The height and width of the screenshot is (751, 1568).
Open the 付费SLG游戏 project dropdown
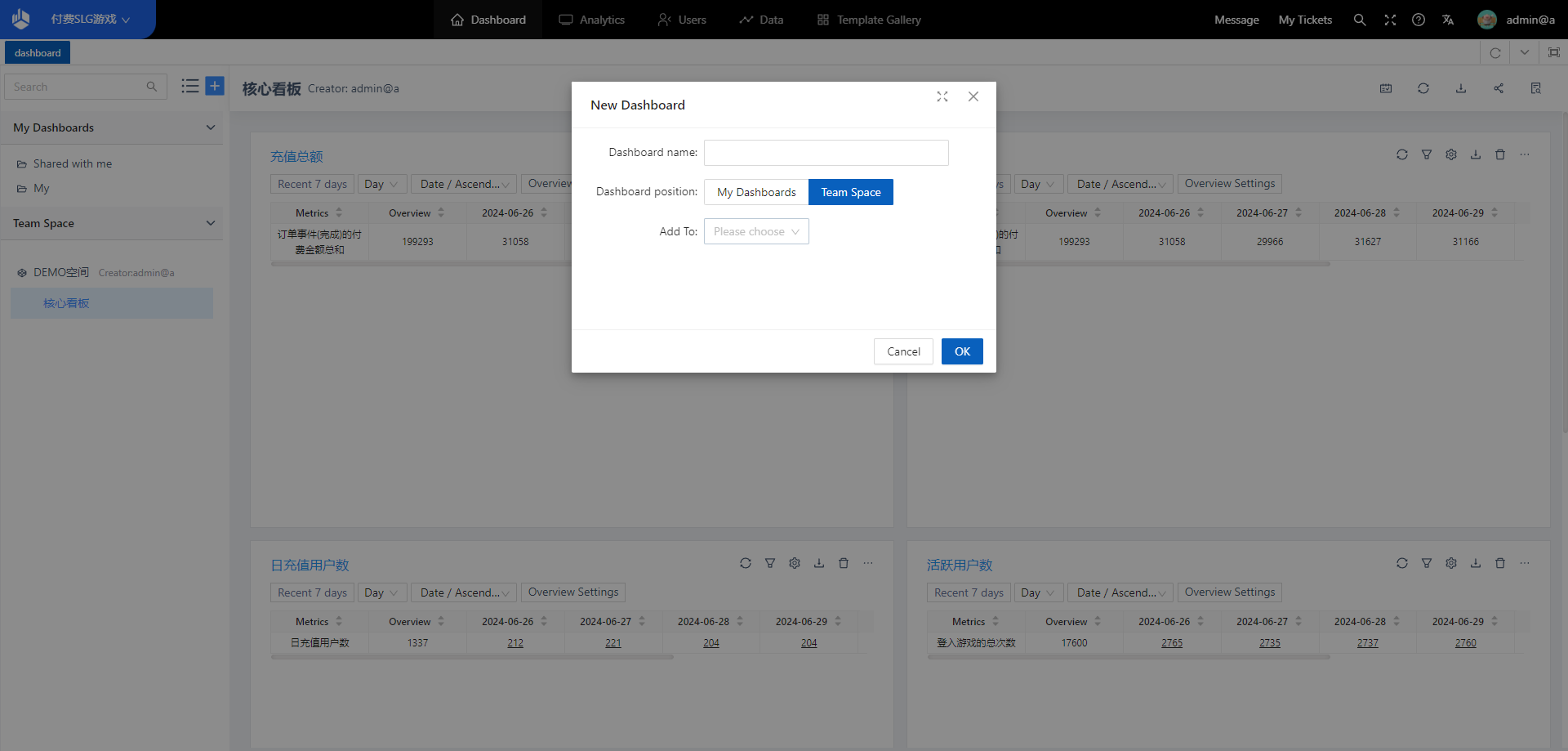click(x=90, y=20)
